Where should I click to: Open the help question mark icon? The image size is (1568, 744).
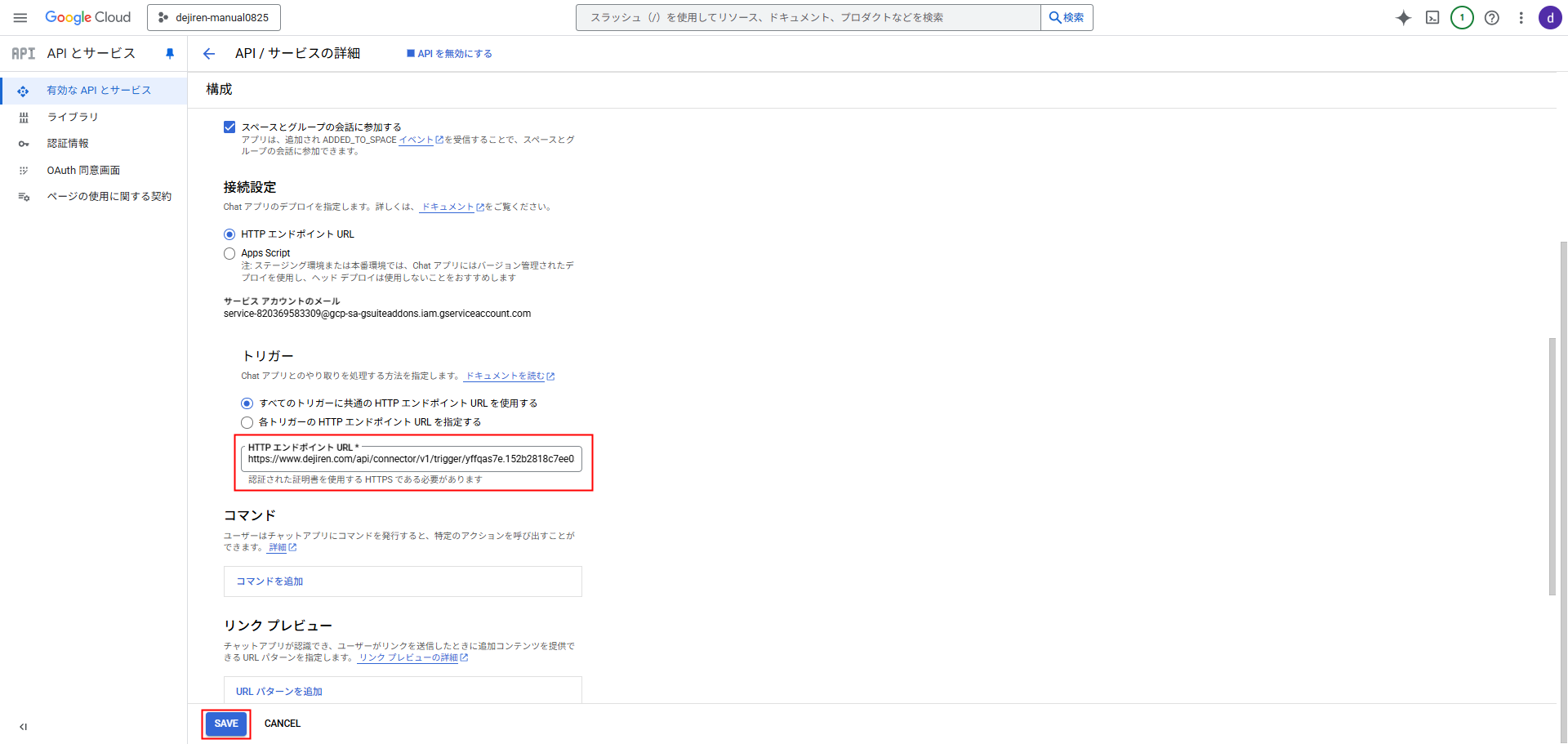click(x=1491, y=18)
